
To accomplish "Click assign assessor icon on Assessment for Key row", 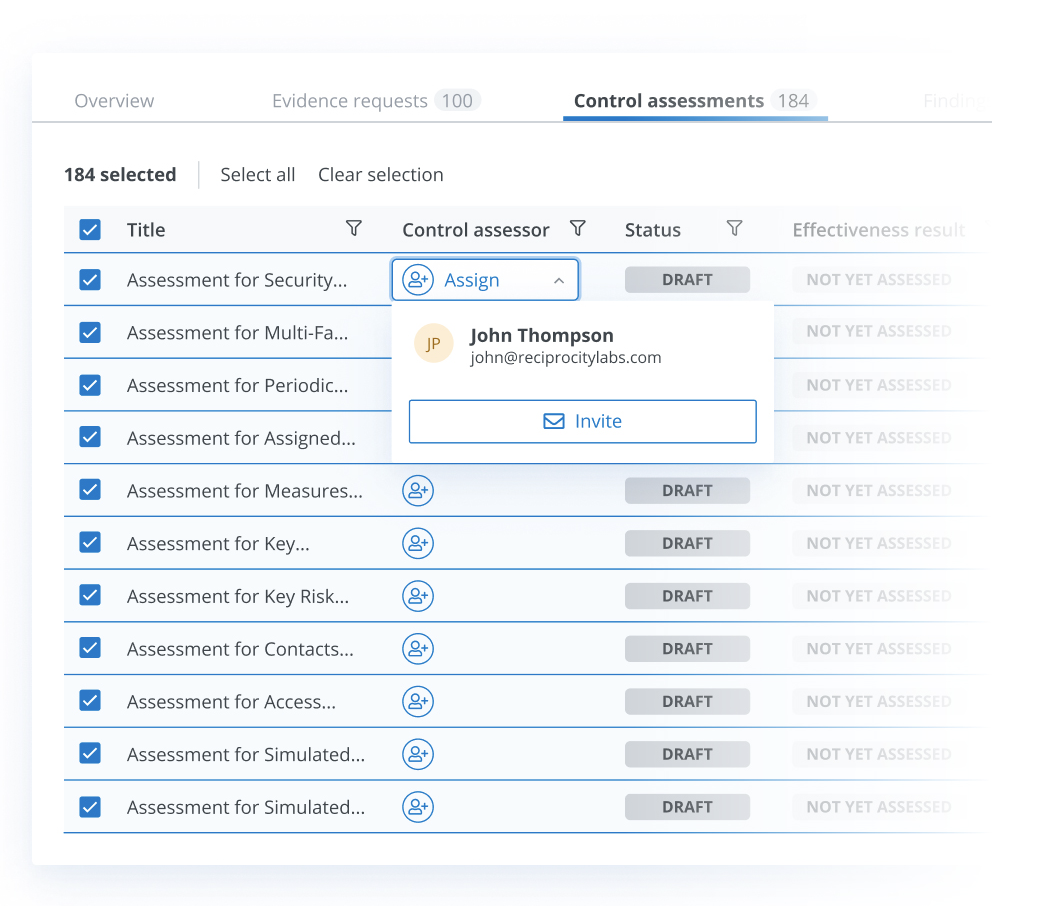I will 418,543.
